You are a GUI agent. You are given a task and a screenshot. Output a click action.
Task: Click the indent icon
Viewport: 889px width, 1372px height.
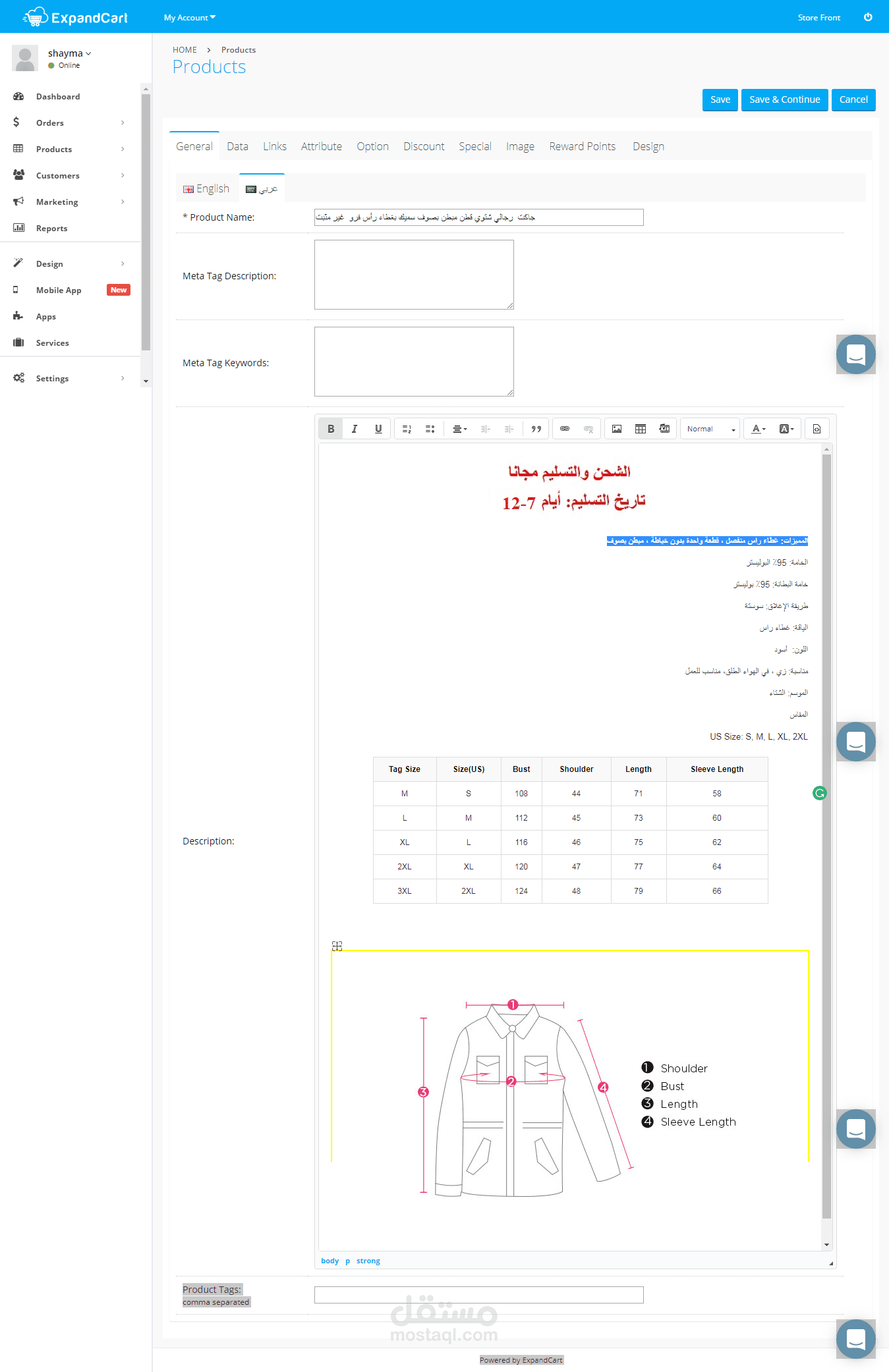click(x=509, y=429)
